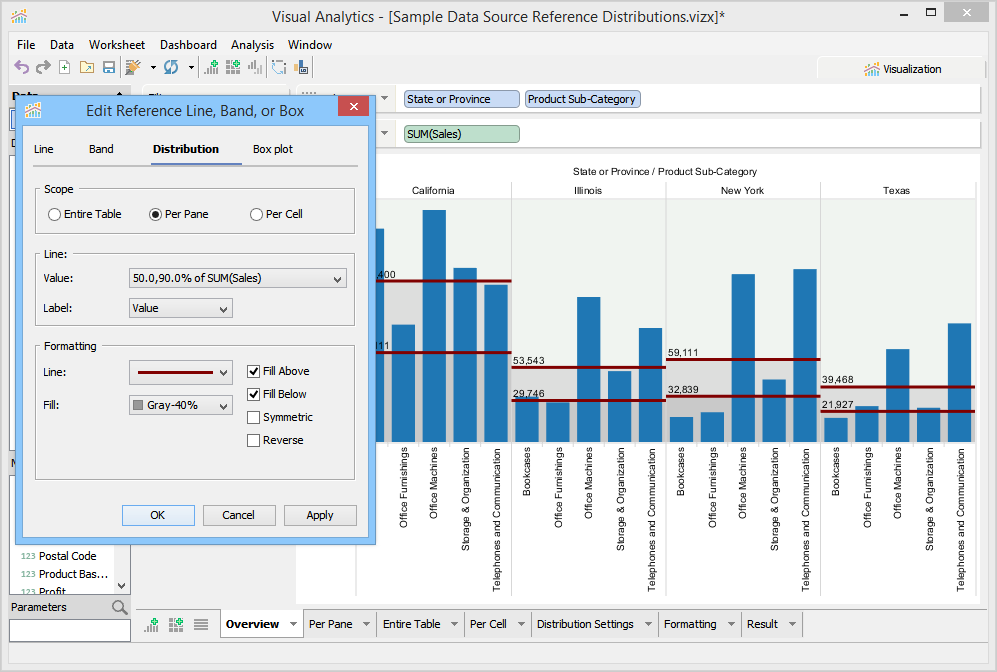Open the Gray-40% fill color picker
The height and width of the screenshot is (672, 997).
(x=181, y=405)
